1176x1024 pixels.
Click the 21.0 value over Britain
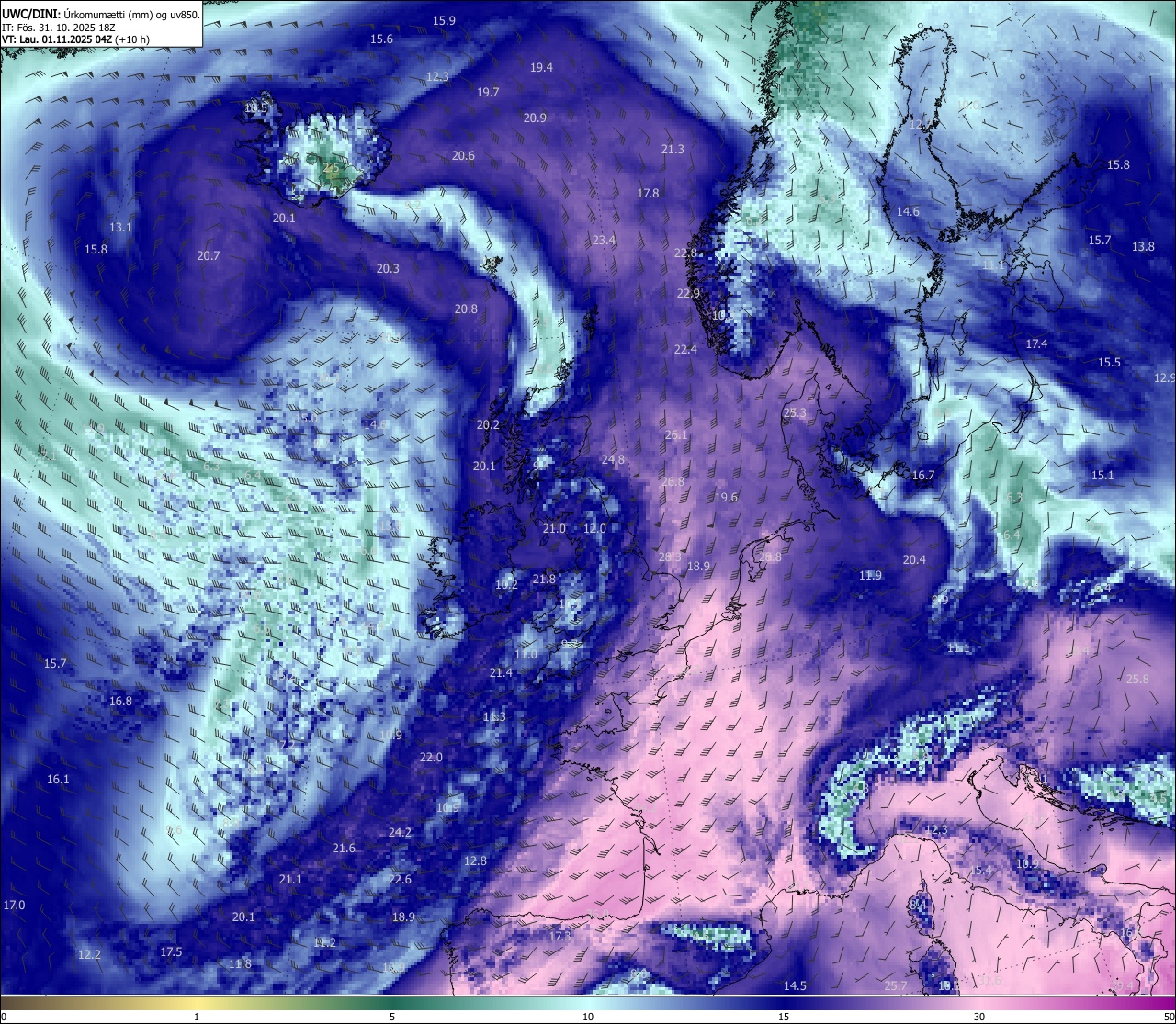(x=554, y=528)
